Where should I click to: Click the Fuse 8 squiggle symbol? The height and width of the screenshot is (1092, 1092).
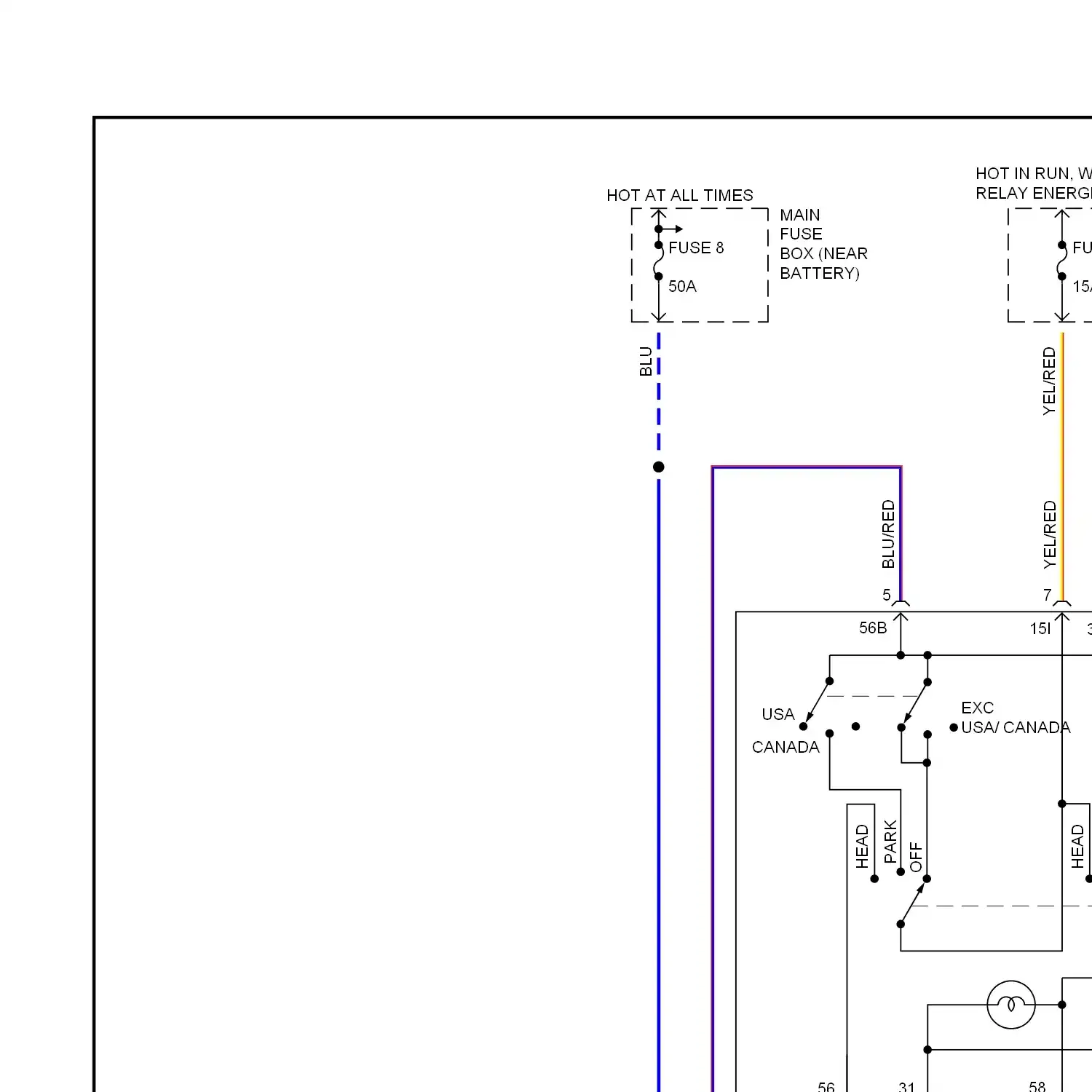click(x=658, y=261)
